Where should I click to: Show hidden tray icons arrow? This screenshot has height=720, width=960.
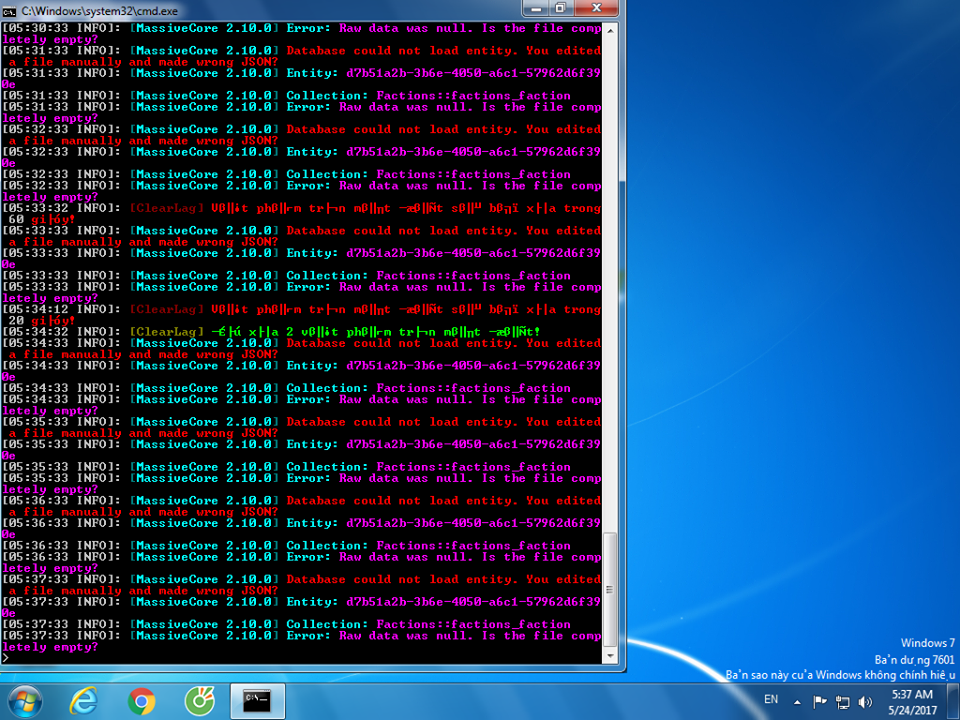pos(797,702)
